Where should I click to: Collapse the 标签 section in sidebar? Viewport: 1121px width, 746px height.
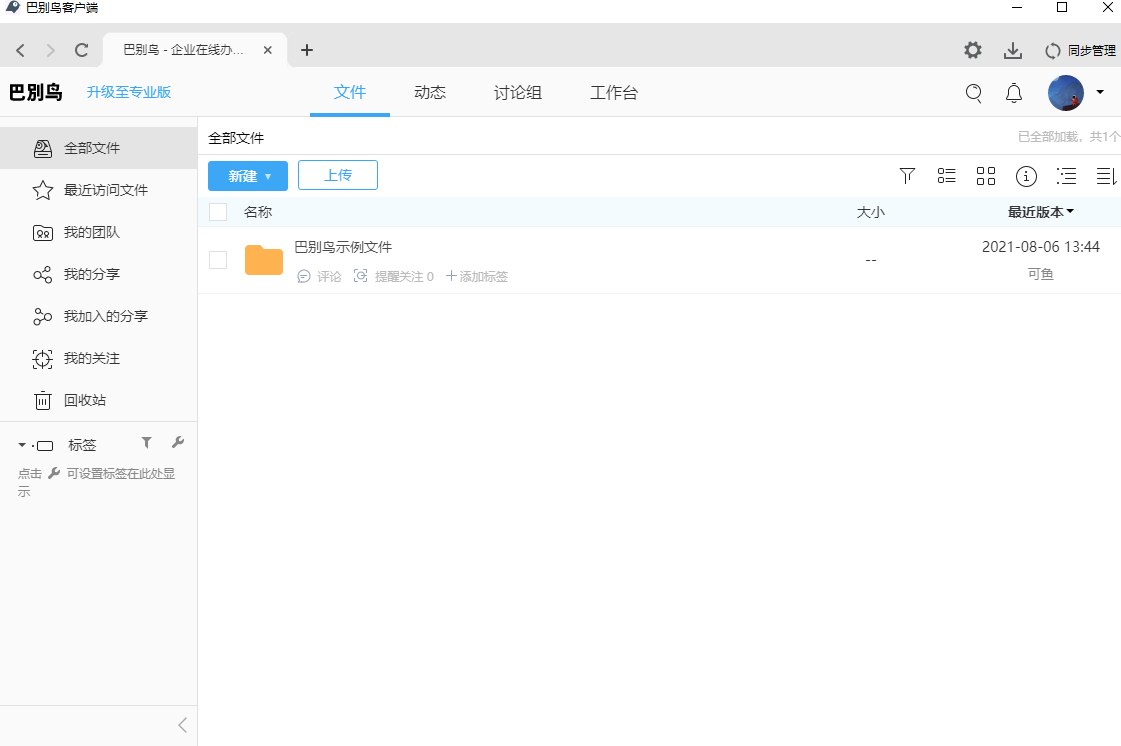pos(22,445)
